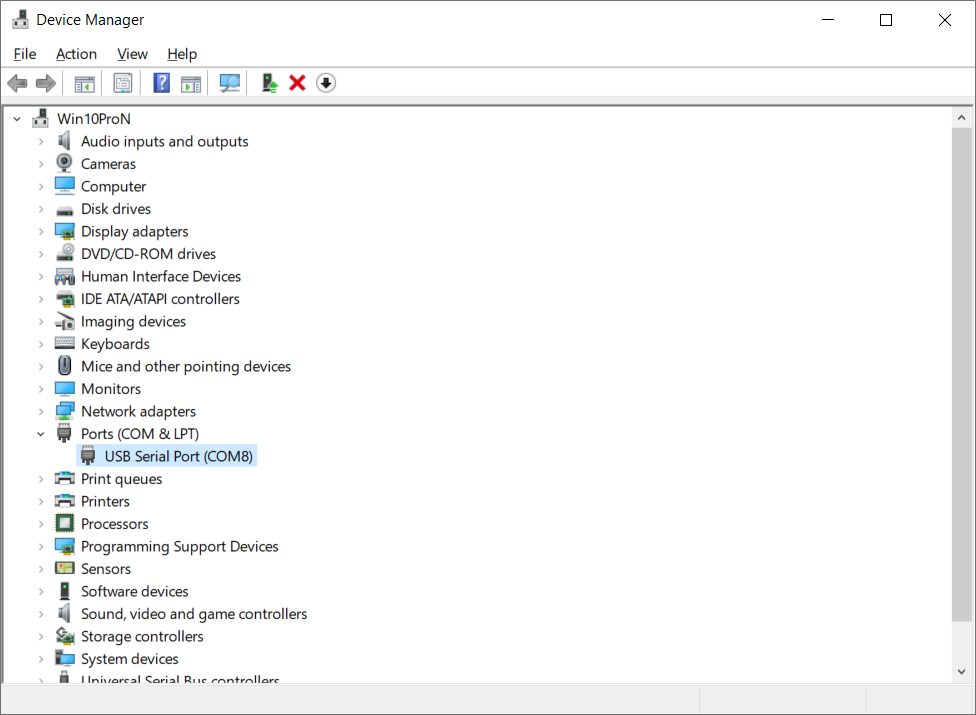Open the Properties toolbar icon
This screenshot has width=976, height=715.
point(123,83)
